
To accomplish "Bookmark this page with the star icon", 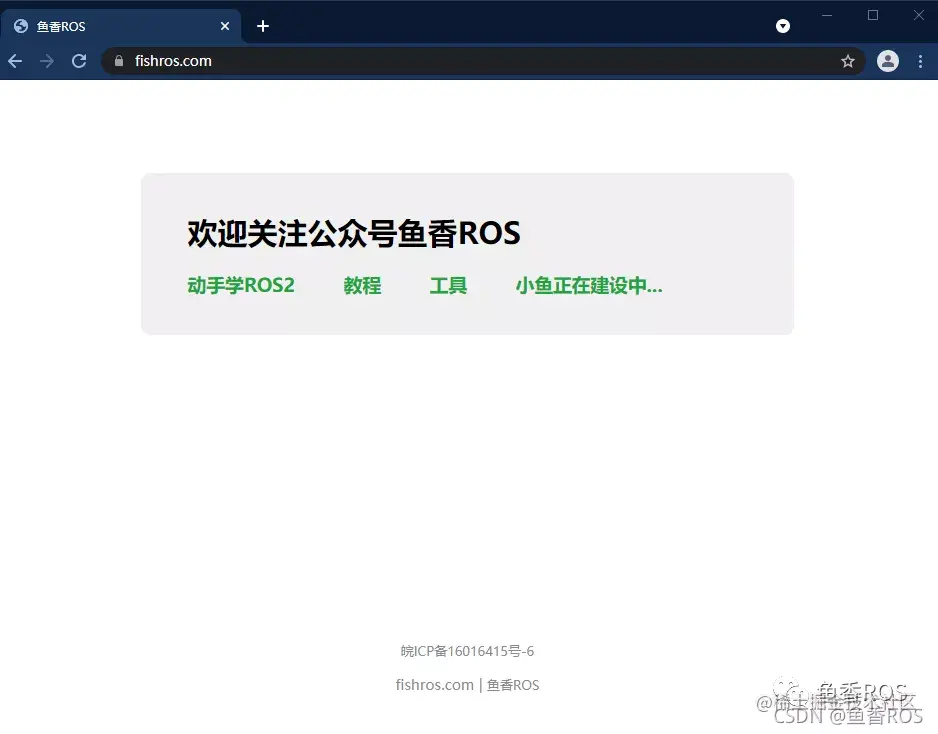I will (x=848, y=61).
